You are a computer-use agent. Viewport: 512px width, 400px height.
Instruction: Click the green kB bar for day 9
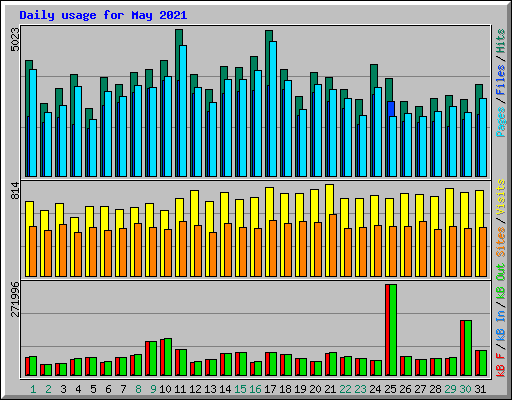pyautogui.click(x=153, y=358)
